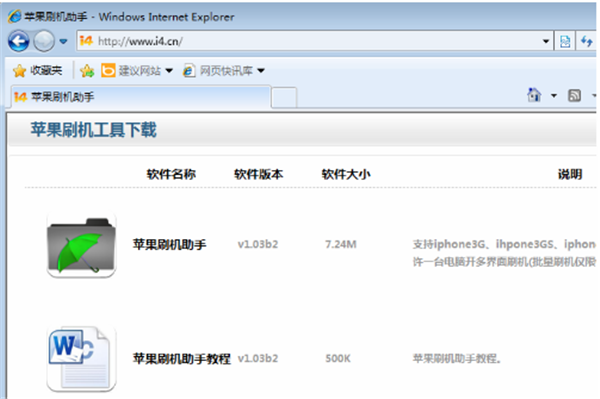Open a new blank tab

[x=284, y=98]
